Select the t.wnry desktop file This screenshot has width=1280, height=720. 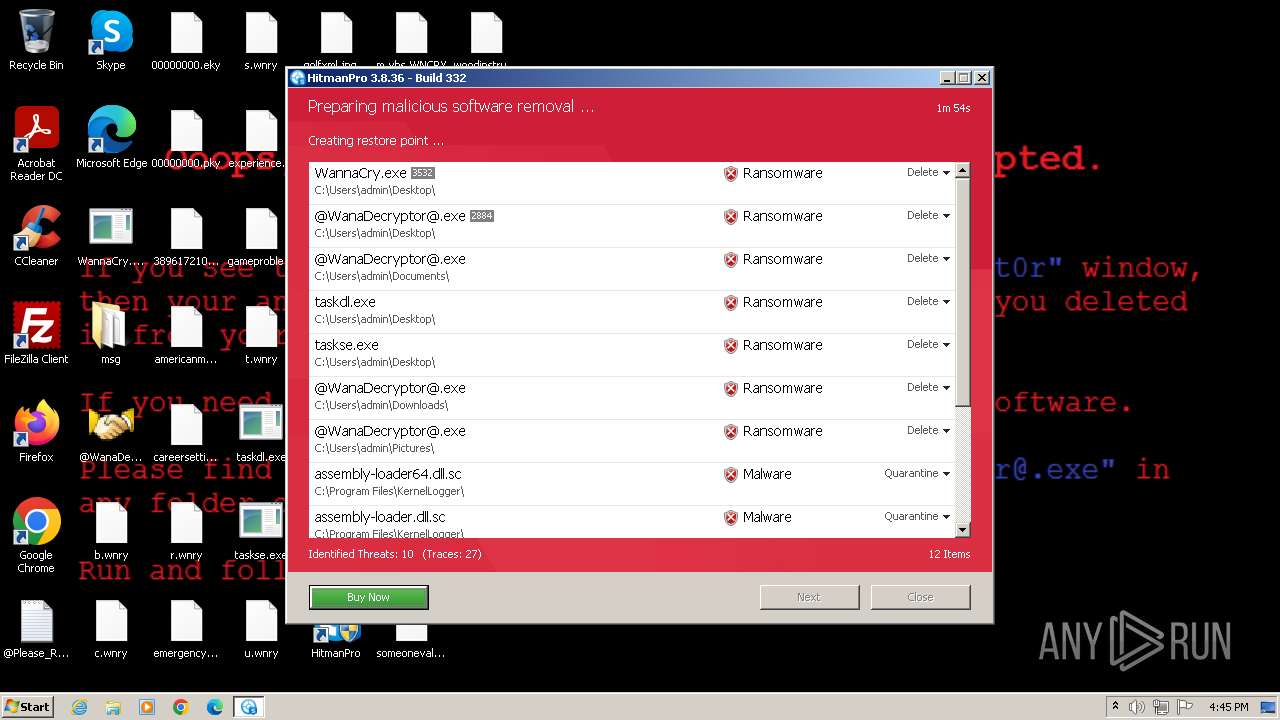(261, 334)
